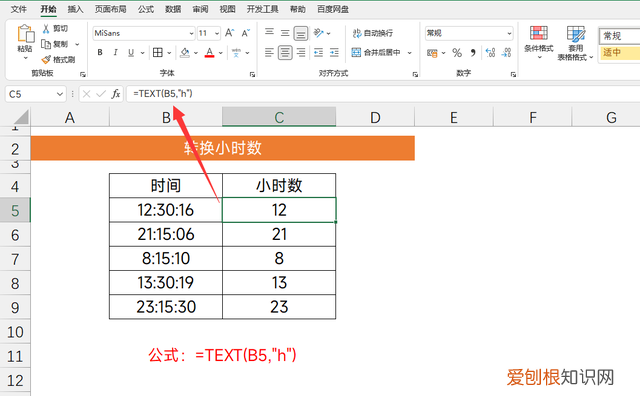Apply comma style

[x=473, y=53]
